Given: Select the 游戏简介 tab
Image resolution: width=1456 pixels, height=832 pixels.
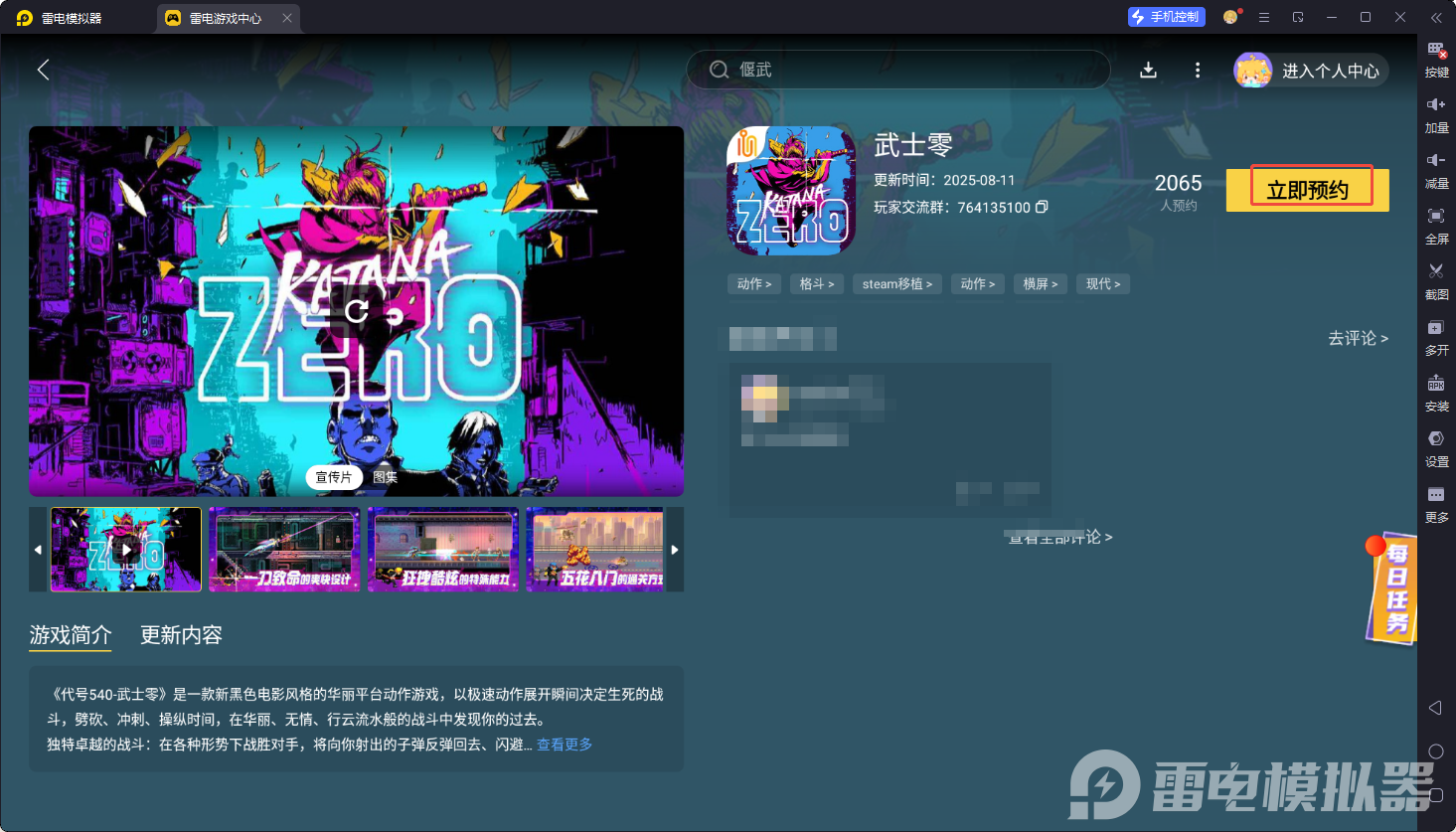Looking at the screenshot, I should [71, 635].
